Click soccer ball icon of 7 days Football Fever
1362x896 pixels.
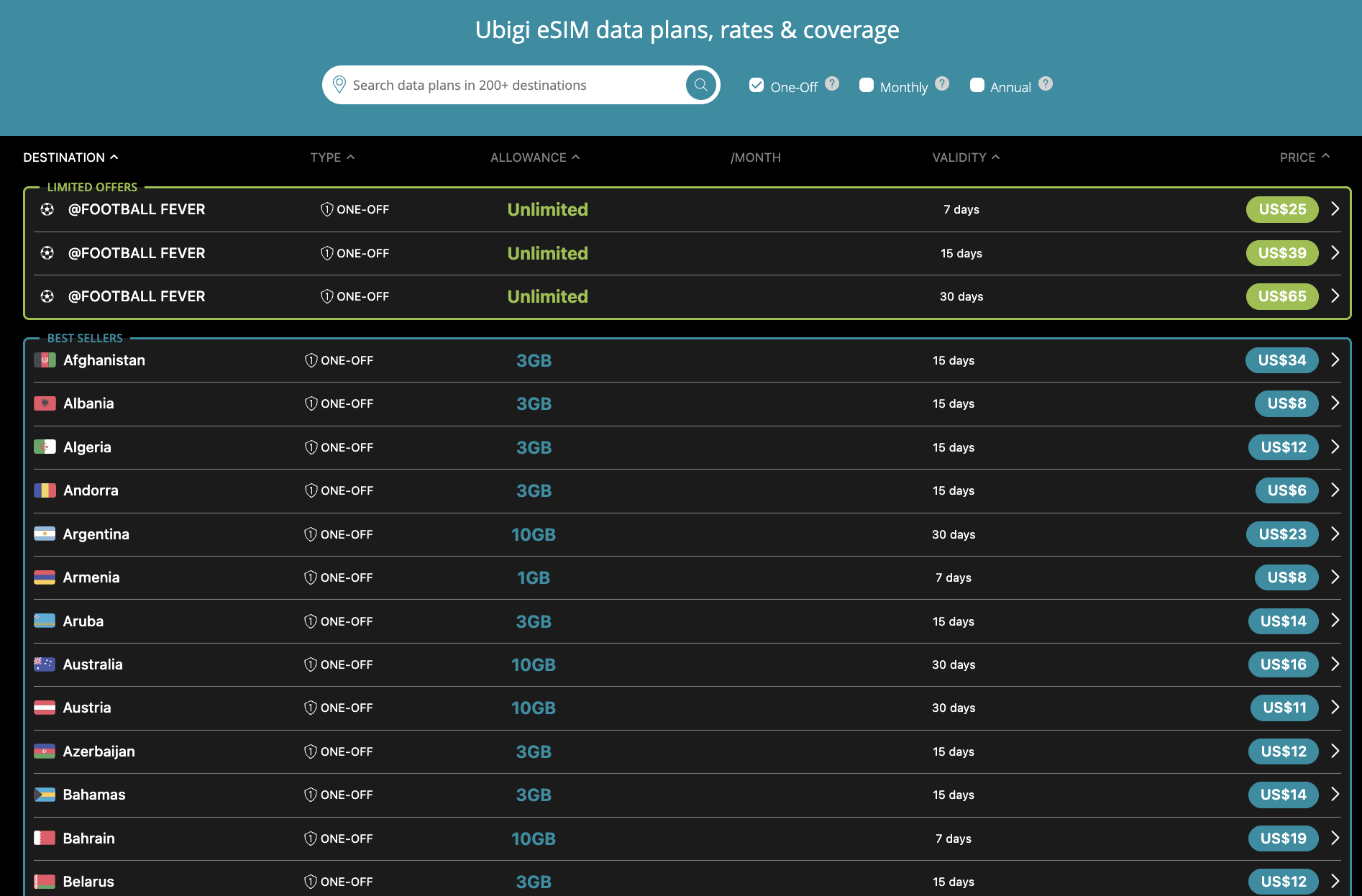click(47, 209)
